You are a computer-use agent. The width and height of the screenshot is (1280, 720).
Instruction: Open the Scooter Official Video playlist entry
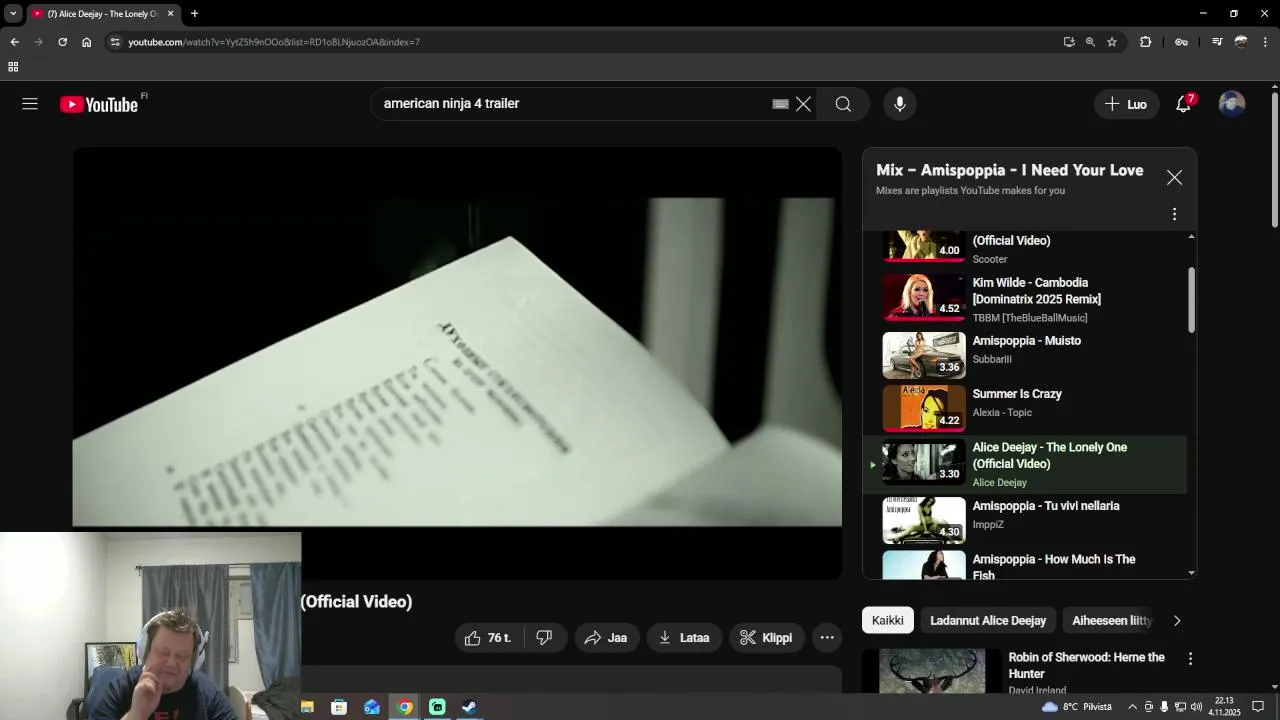click(x=1024, y=249)
